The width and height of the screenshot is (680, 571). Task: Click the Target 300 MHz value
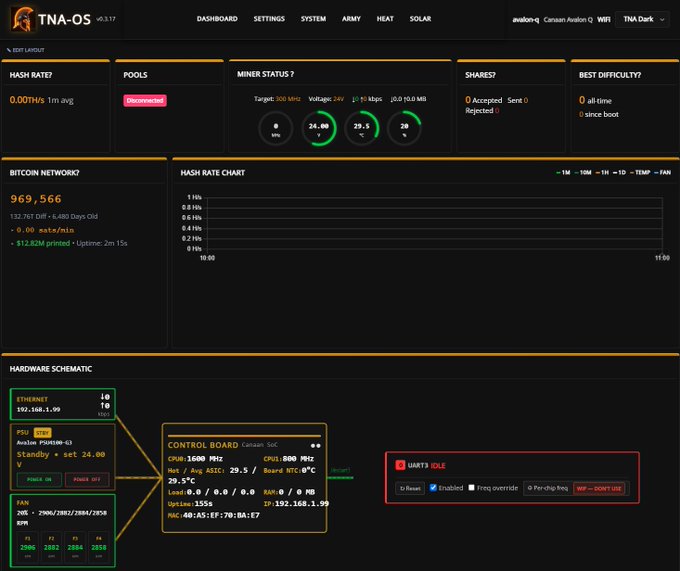pos(288,99)
